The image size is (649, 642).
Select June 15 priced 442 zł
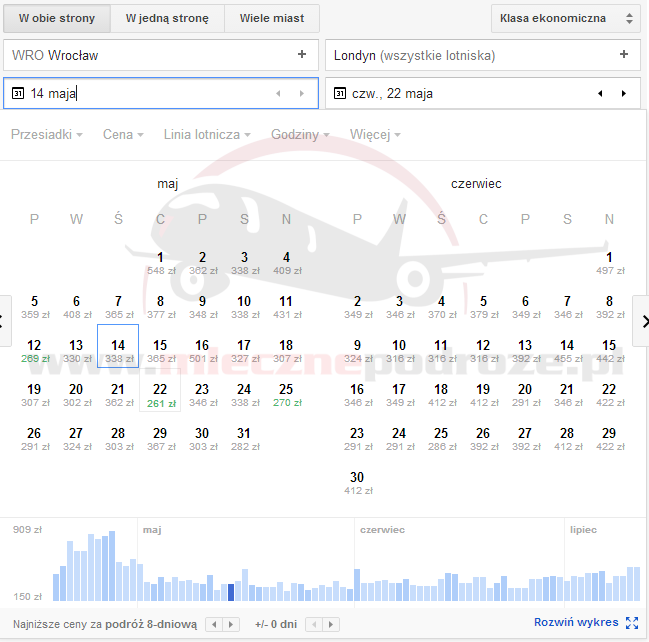(609, 351)
